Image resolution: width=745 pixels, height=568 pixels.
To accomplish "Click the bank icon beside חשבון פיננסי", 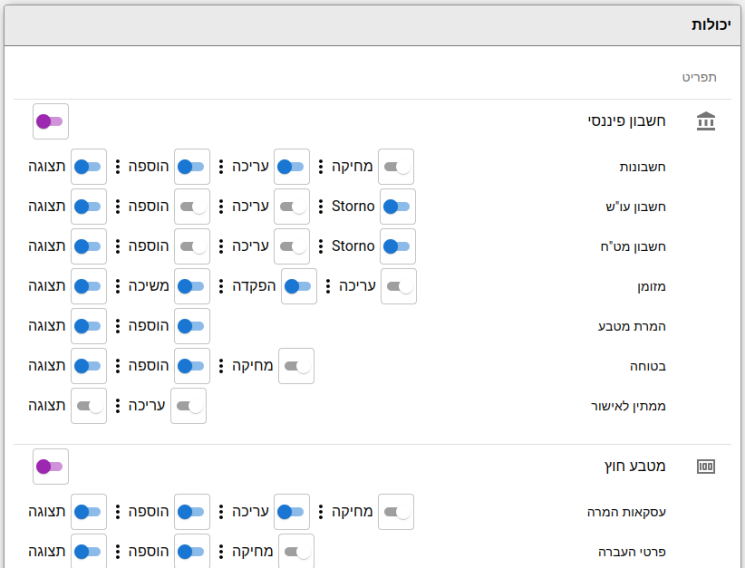I will point(706,121).
